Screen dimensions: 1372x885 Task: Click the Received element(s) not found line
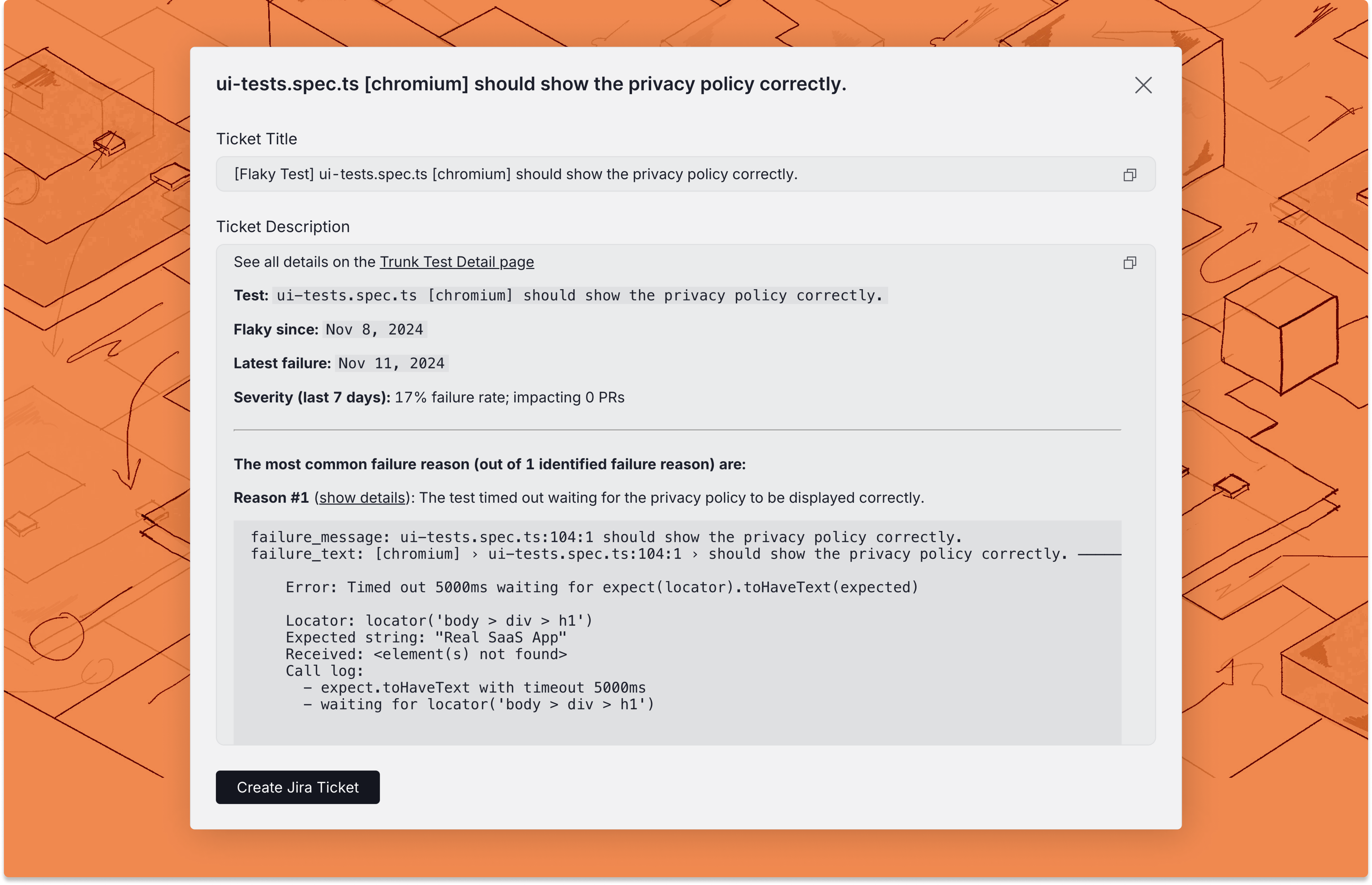tap(426, 654)
